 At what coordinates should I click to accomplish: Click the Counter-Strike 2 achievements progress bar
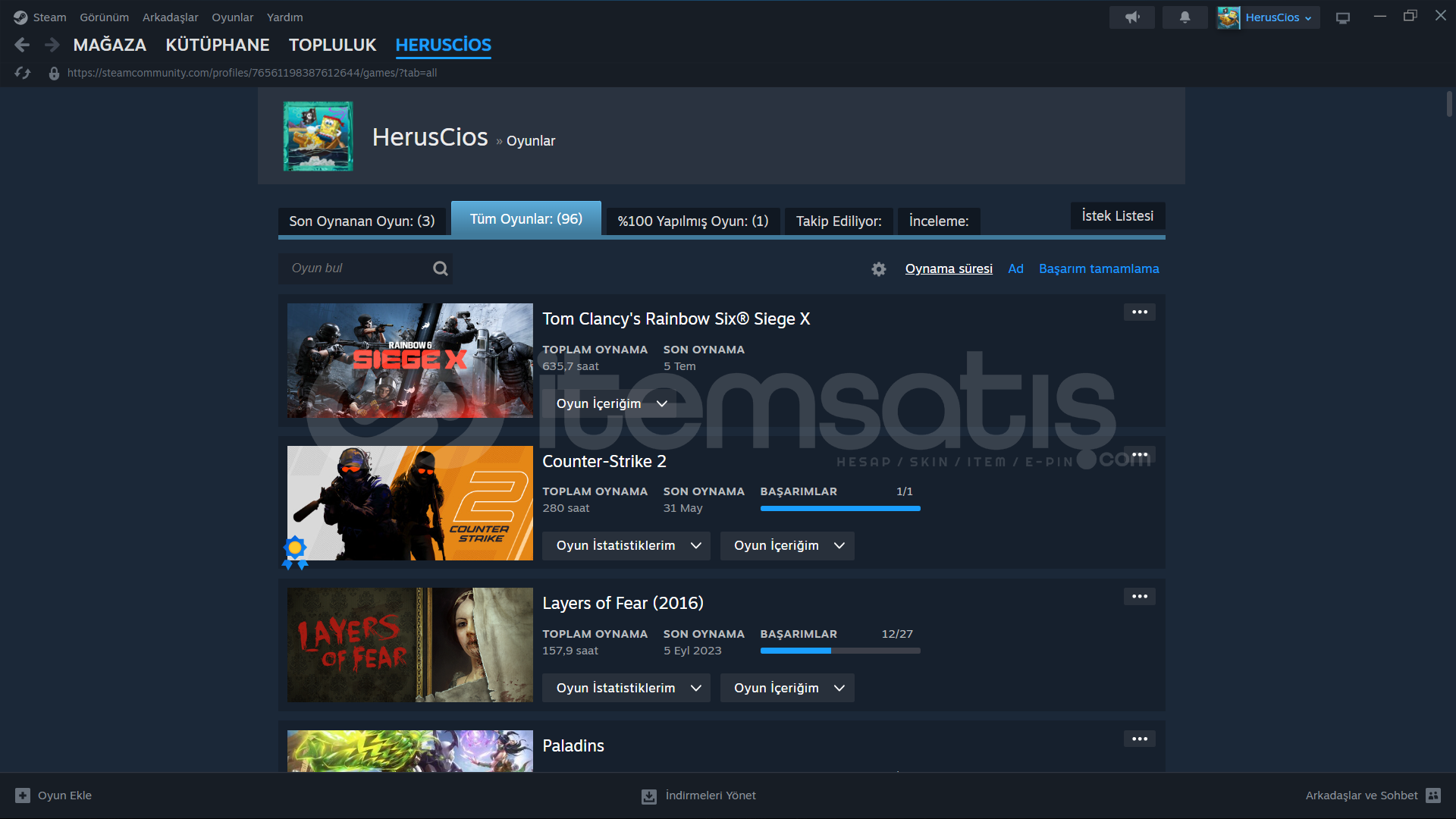(x=840, y=509)
